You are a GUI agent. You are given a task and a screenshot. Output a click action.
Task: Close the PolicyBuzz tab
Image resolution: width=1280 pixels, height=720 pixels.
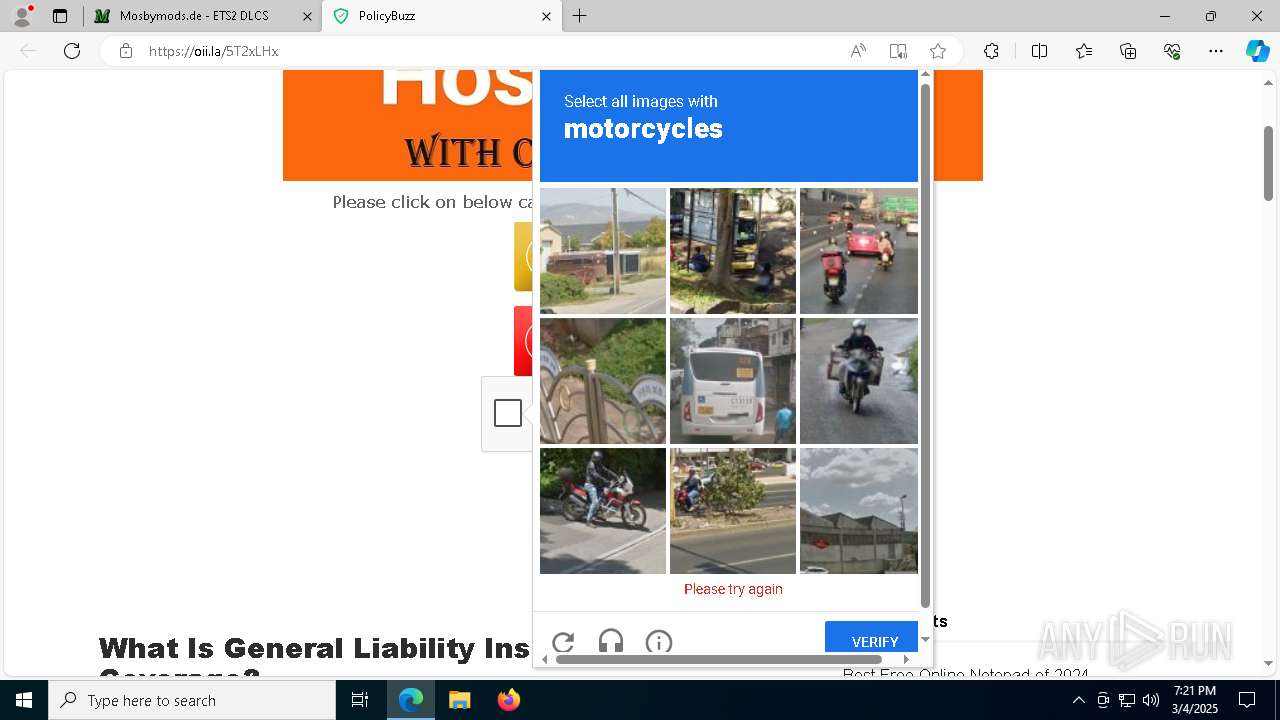(x=546, y=16)
